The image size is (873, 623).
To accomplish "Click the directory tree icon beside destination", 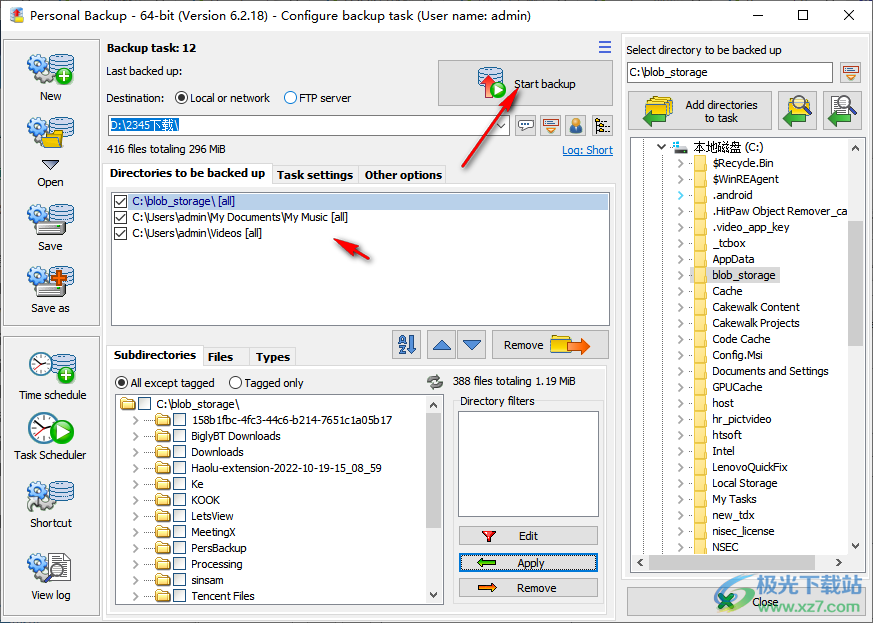I will click(x=602, y=126).
